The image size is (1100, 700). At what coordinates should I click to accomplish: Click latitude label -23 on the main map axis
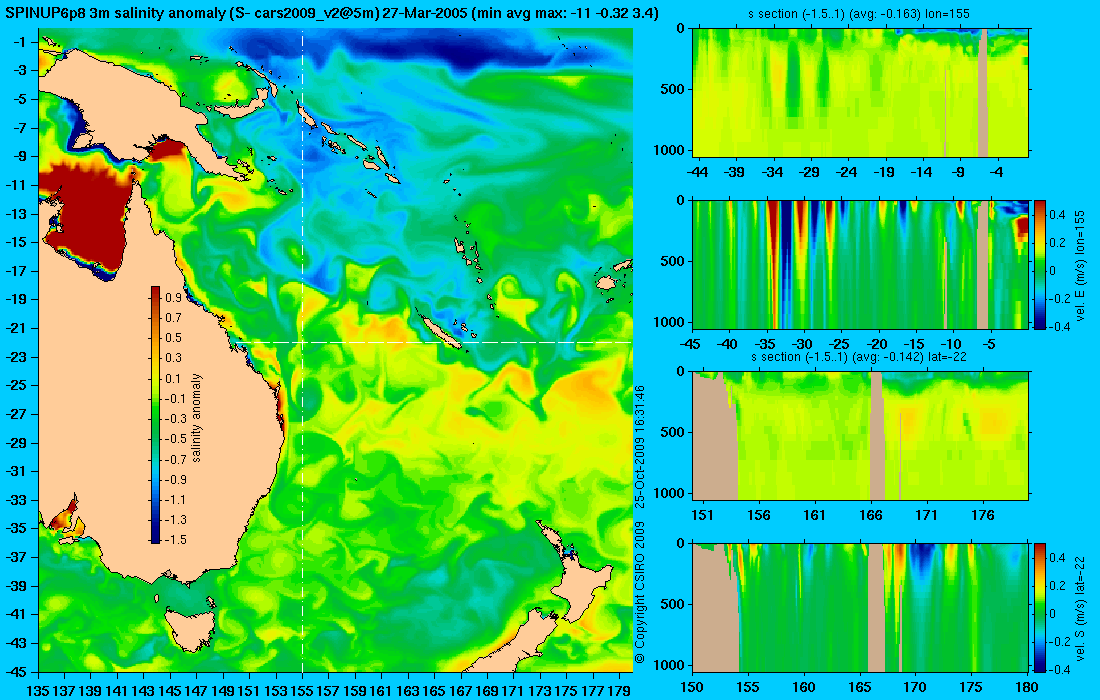(x=17, y=356)
